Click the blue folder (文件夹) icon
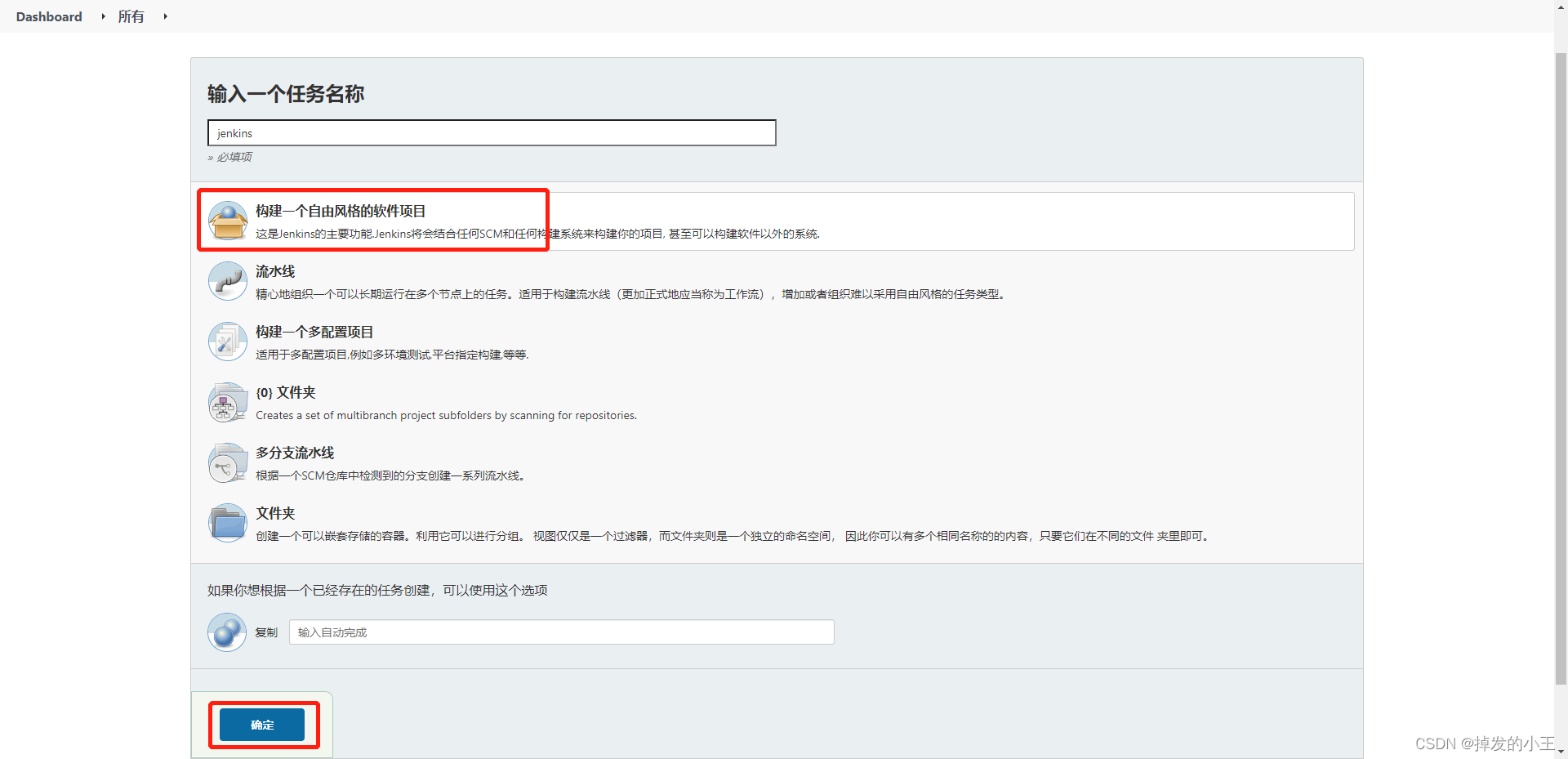Image resolution: width=1568 pixels, height=759 pixels. [228, 523]
